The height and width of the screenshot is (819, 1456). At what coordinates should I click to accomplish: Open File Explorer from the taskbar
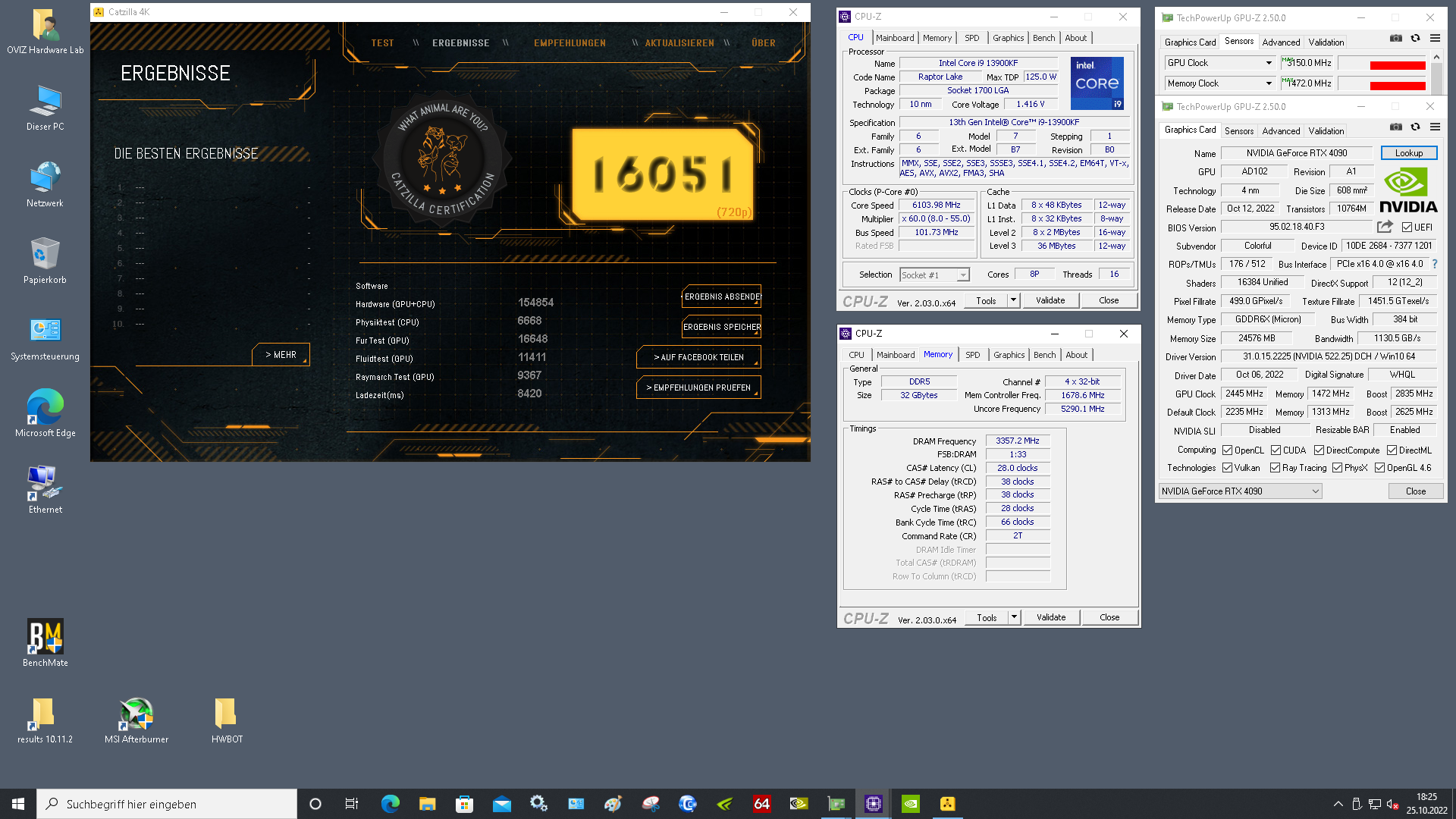click(x=428, y=804)
